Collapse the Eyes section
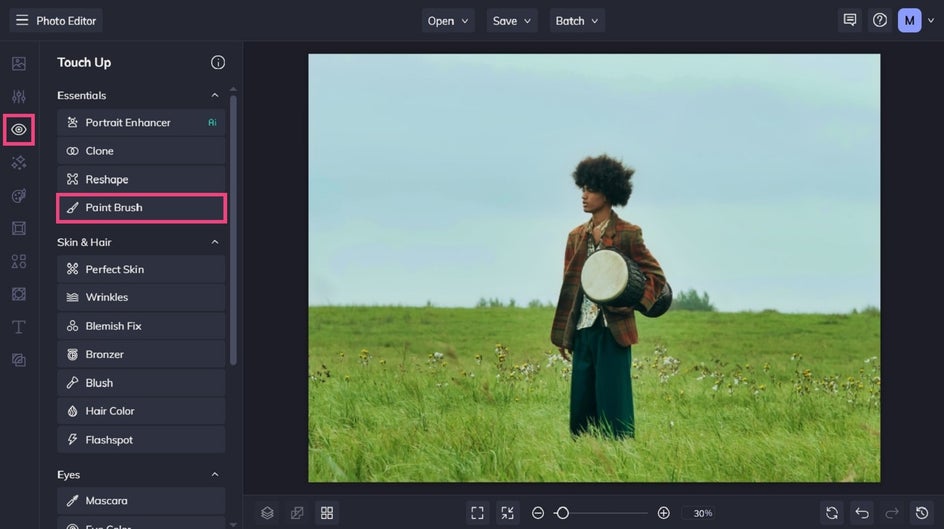This screenshot has height=529, width=944. click(x=215, y=474)
